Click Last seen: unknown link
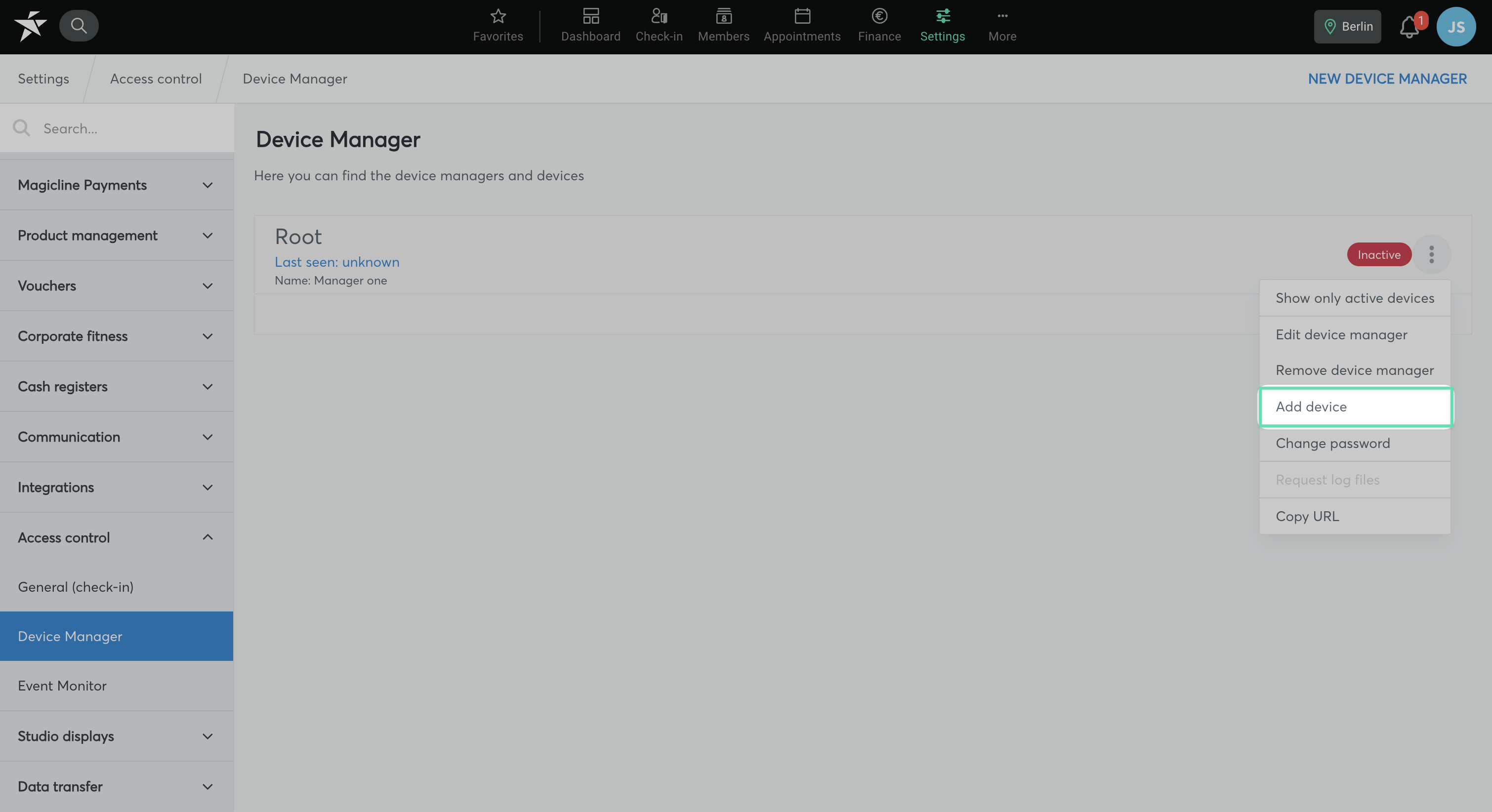This screenshot has height=812, width=1492. (337, 262)
